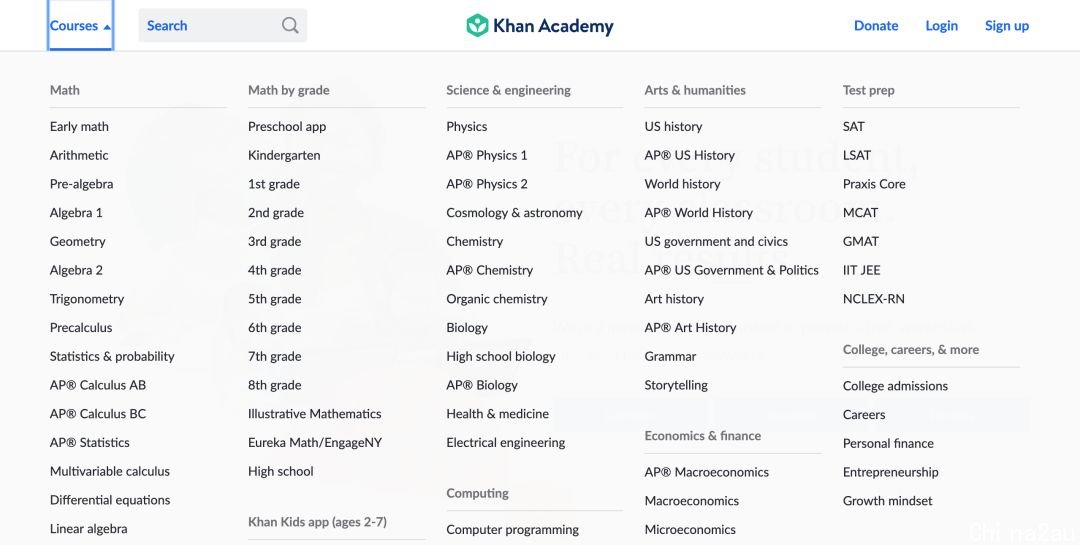
Task: Click the magnifying glass search icon
Action: coord(290,25)
